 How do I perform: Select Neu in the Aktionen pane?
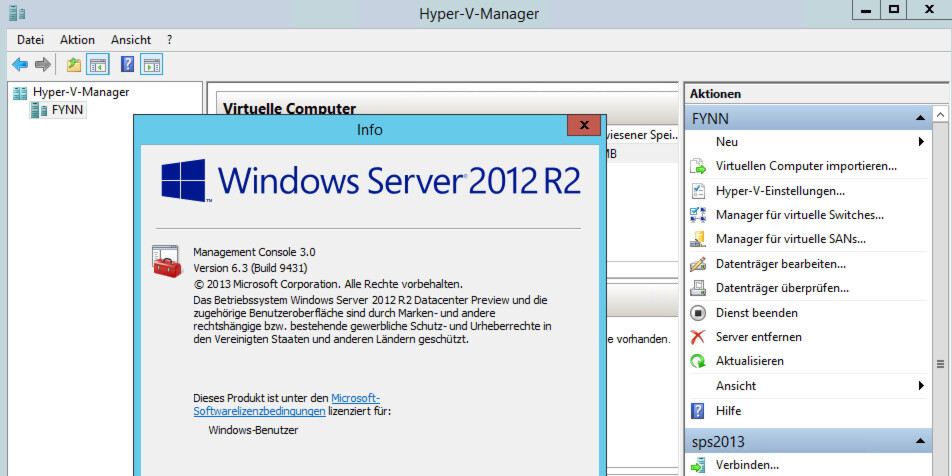[727, 141]
